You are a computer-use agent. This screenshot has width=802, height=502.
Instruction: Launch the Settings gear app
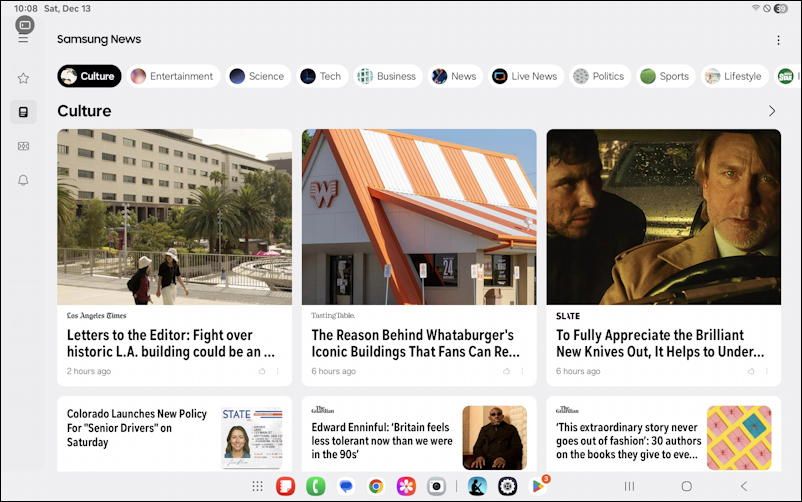click(507, 486)
